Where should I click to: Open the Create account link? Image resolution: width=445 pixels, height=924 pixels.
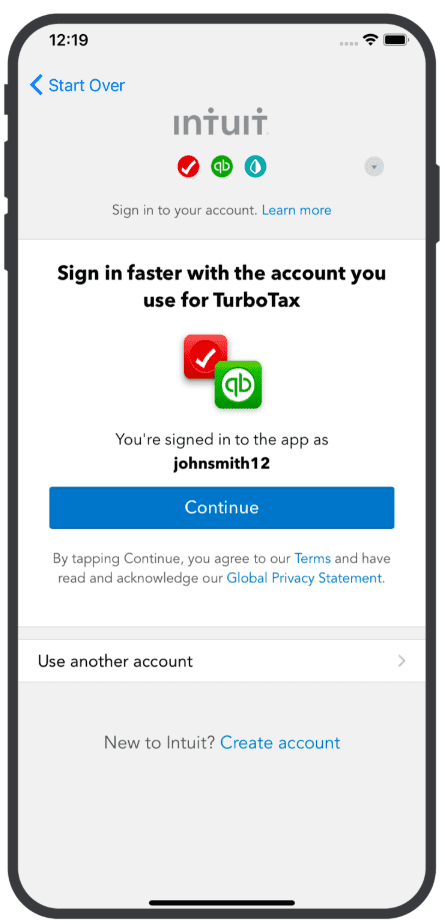[280, 742]
